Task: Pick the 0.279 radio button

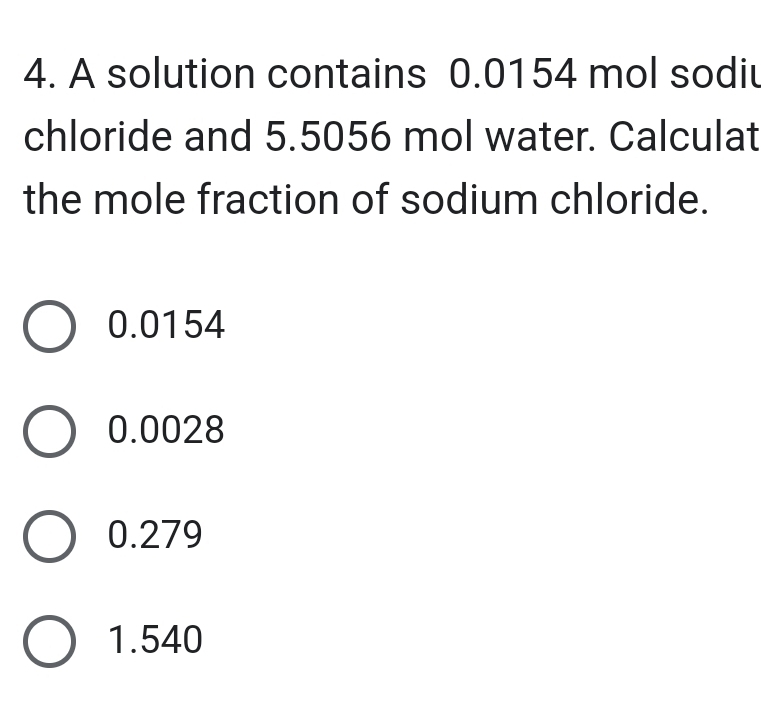Action: 49,537
